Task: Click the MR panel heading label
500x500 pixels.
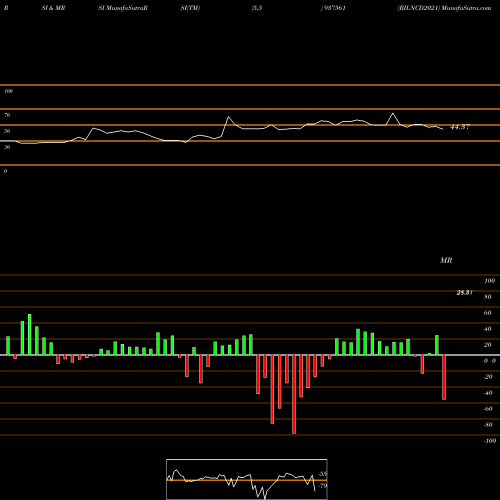Action: 446,260
